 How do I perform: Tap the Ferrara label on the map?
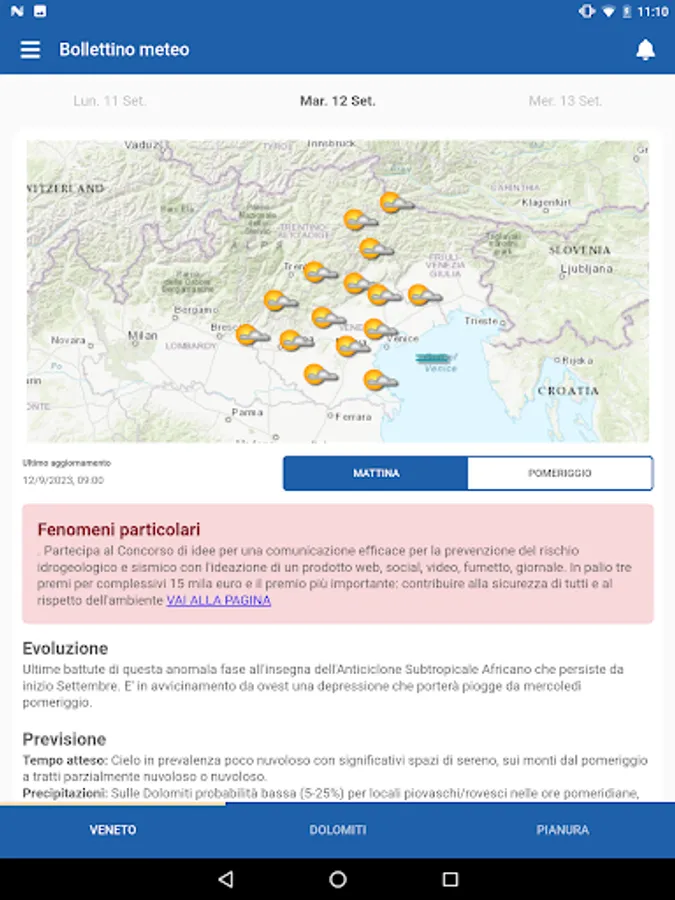[x=353, y=417]
